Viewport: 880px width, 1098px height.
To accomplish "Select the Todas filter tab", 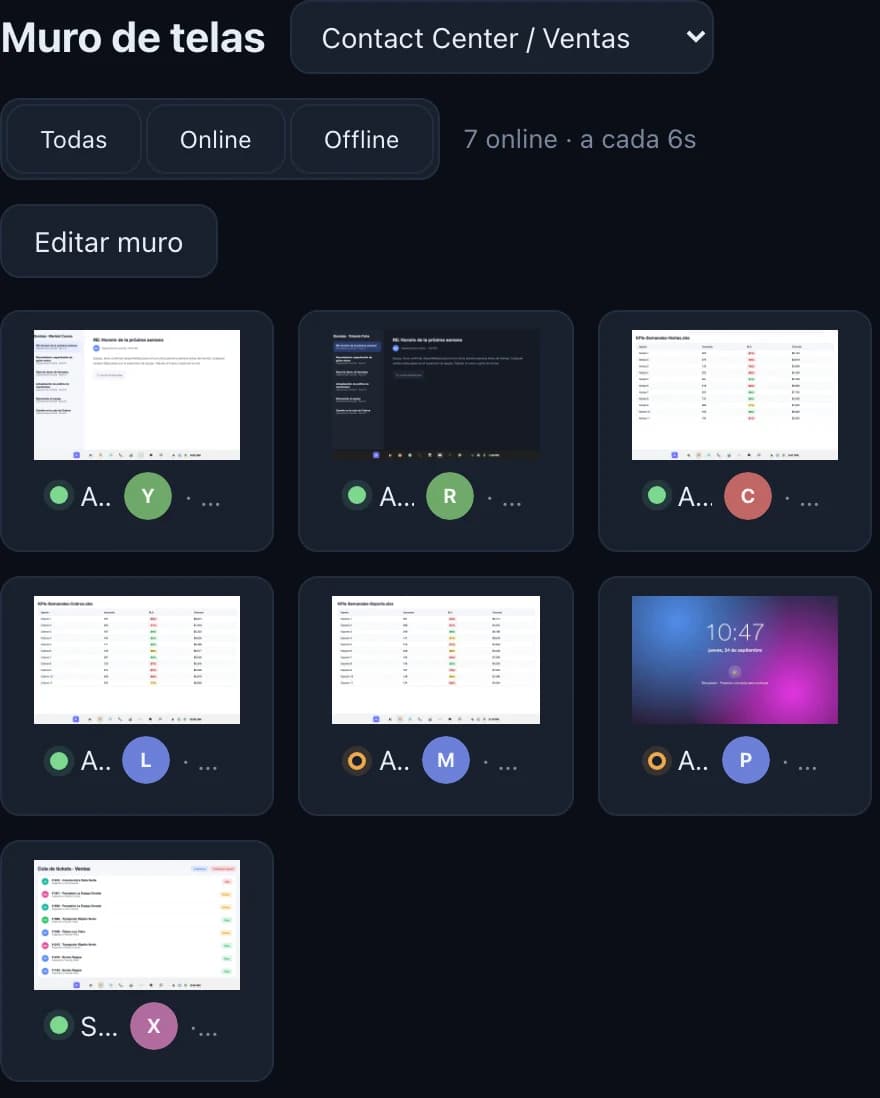I will [74, 139].
